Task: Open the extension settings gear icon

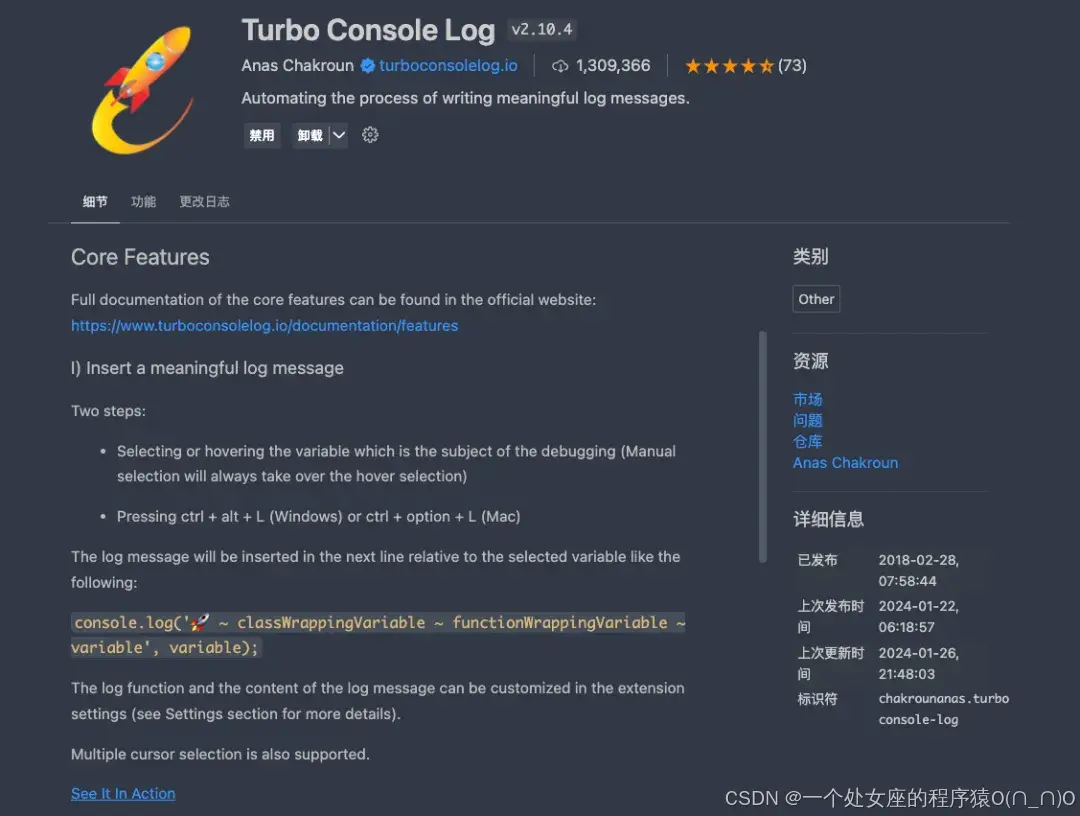Action: [370, 135]
